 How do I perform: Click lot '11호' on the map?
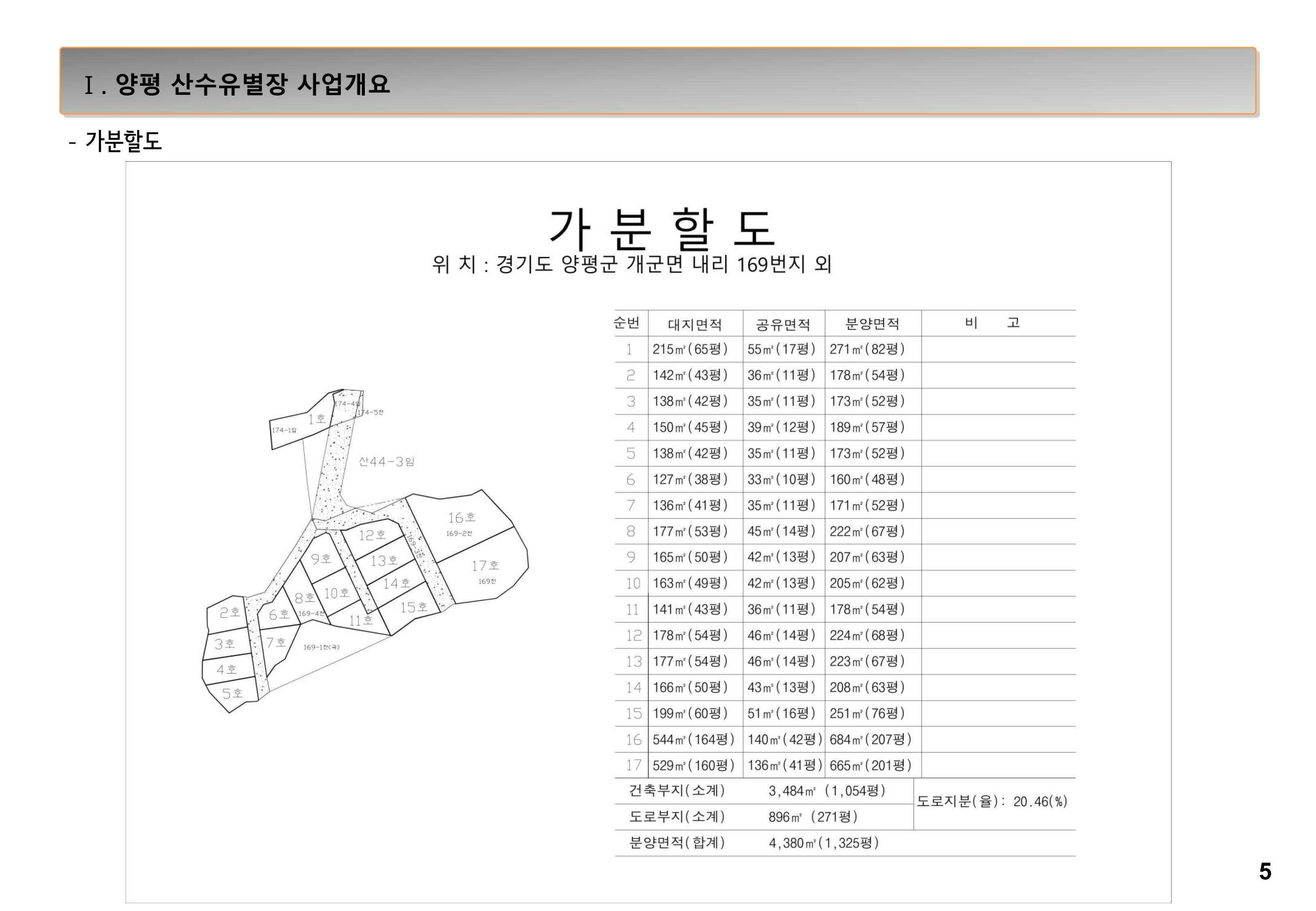361,621
